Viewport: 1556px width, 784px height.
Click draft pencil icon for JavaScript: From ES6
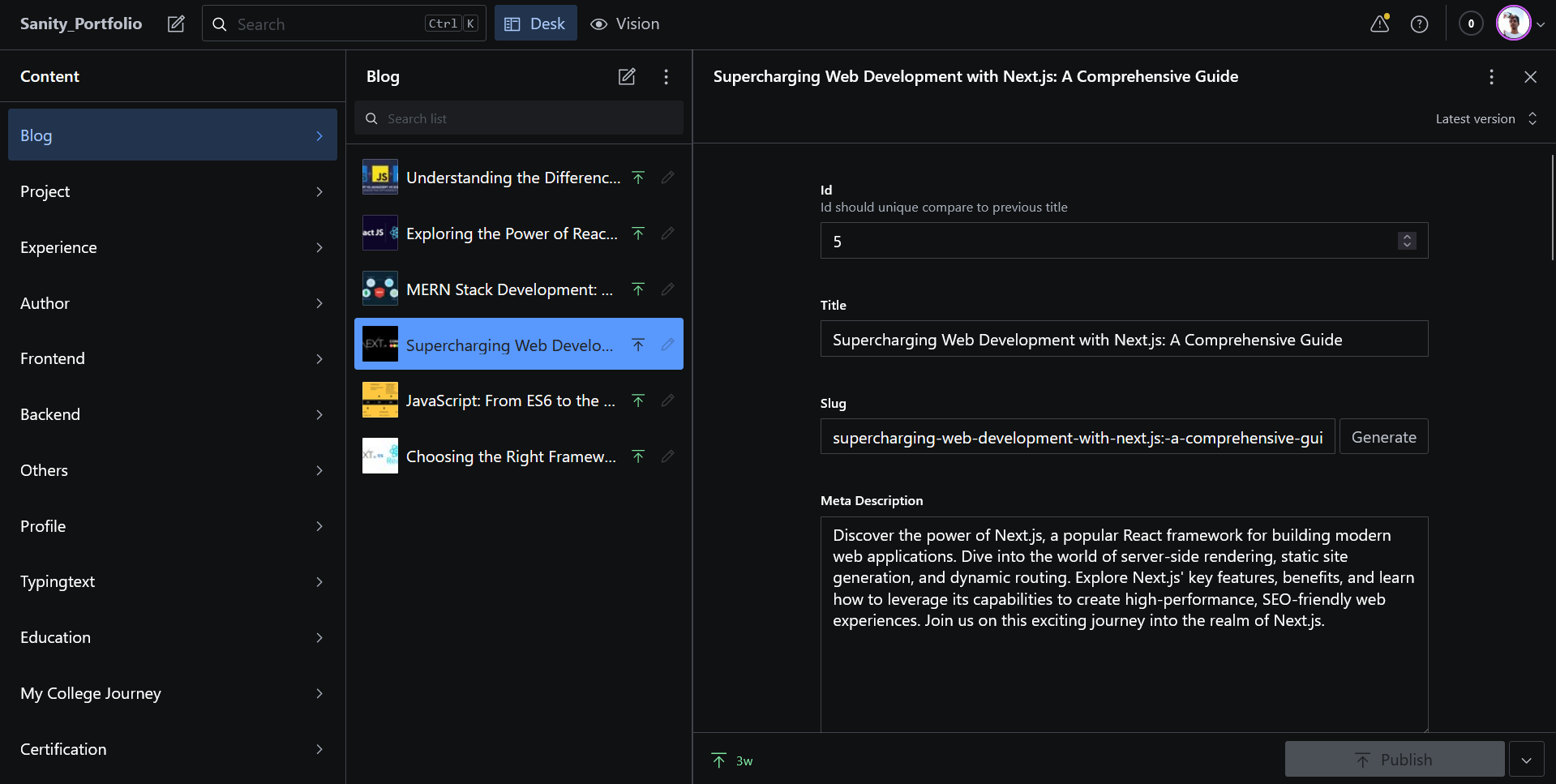click(x=667, y=401)
